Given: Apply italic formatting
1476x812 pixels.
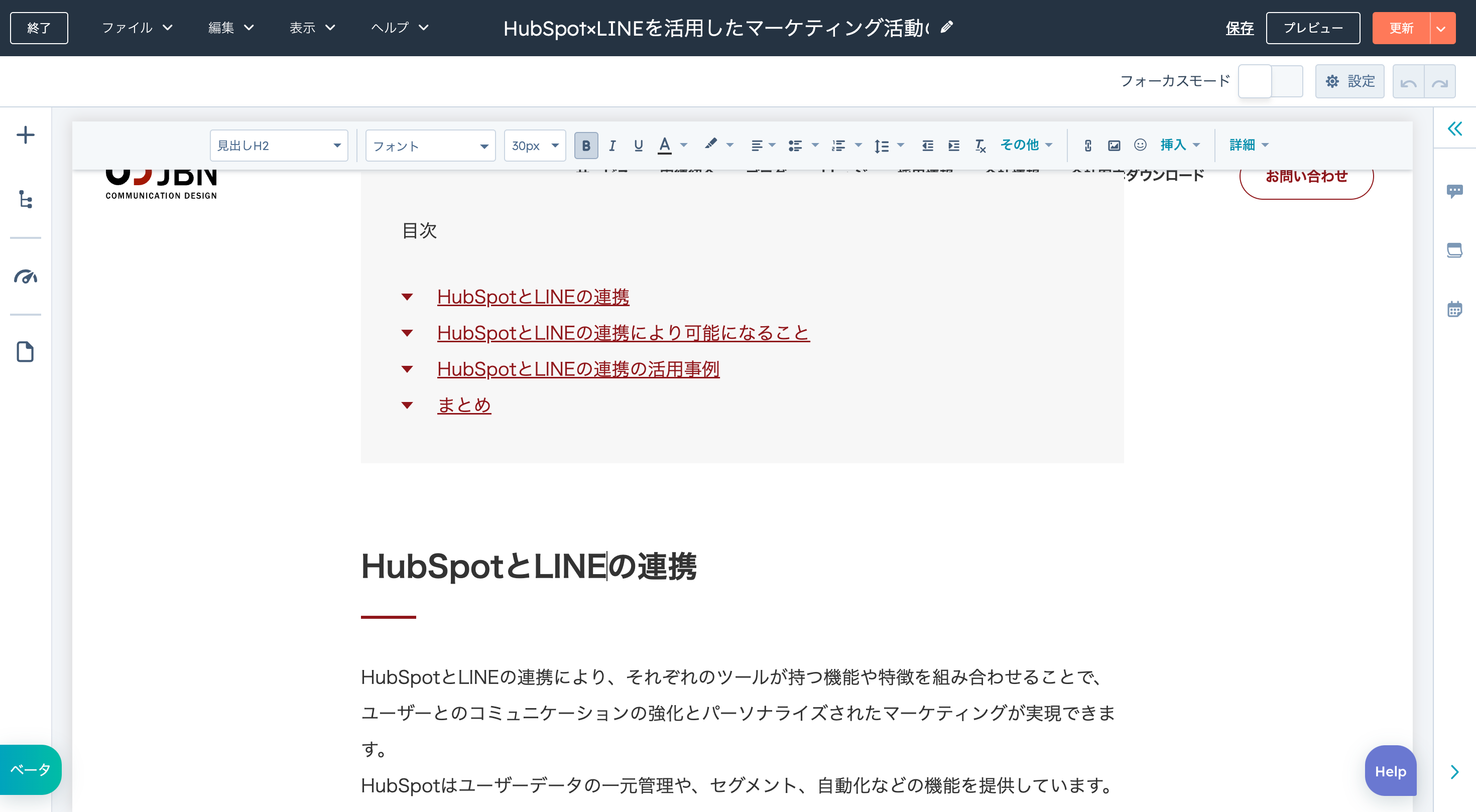Looking at the screenshot, I should (612, 146).
